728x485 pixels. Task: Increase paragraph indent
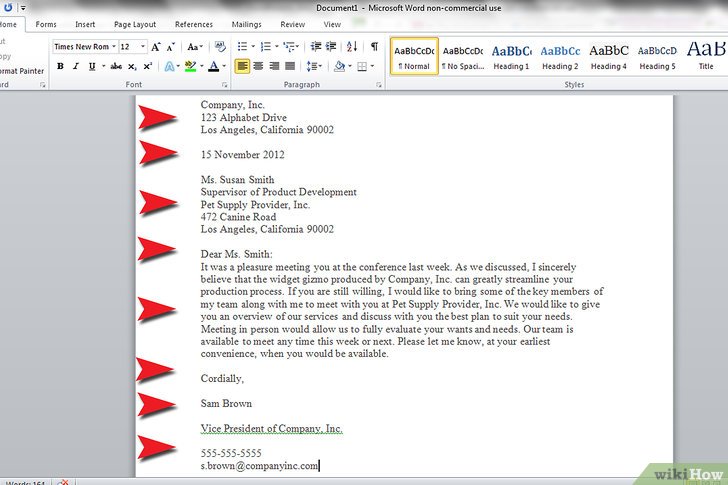click(331, 46)
